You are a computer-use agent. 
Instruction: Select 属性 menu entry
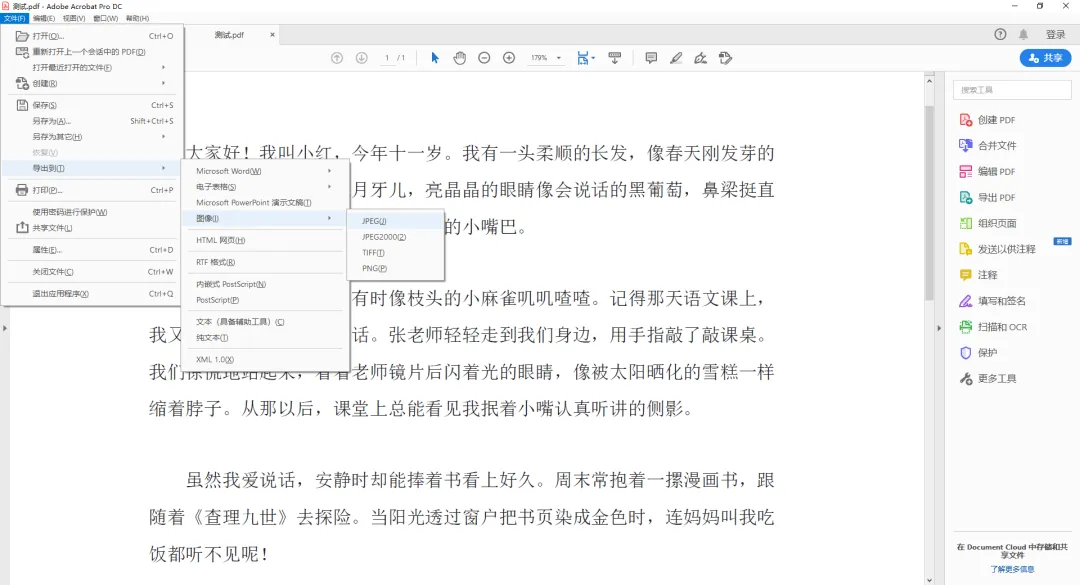[x=92, y=250]
